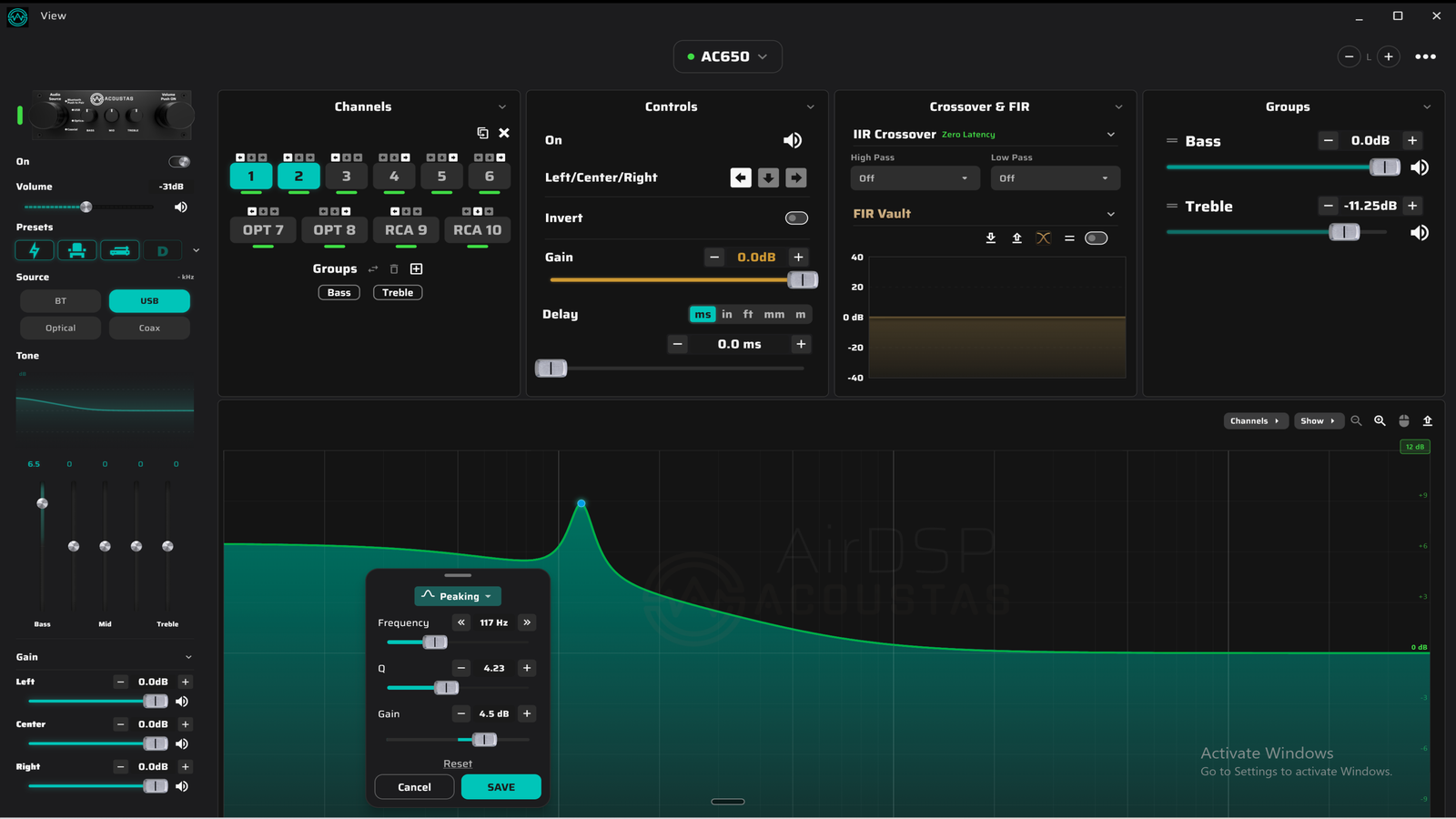
Task: Click the master Volume slider handle
Action: tap(86, 207)
